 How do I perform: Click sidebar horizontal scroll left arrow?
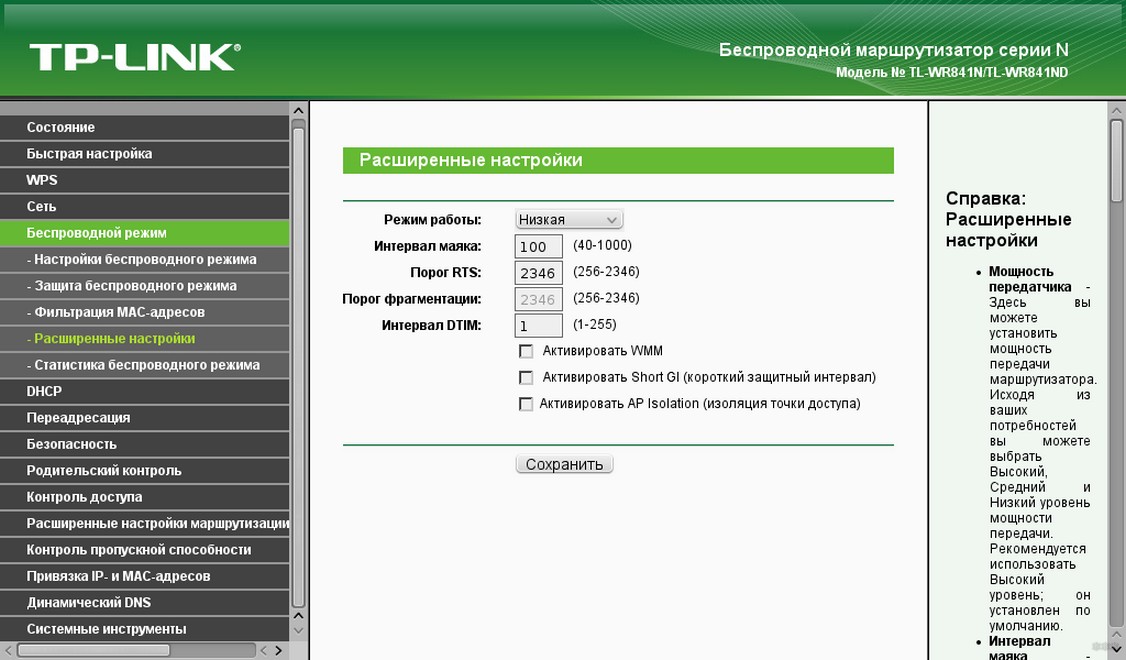click(8, 650)
